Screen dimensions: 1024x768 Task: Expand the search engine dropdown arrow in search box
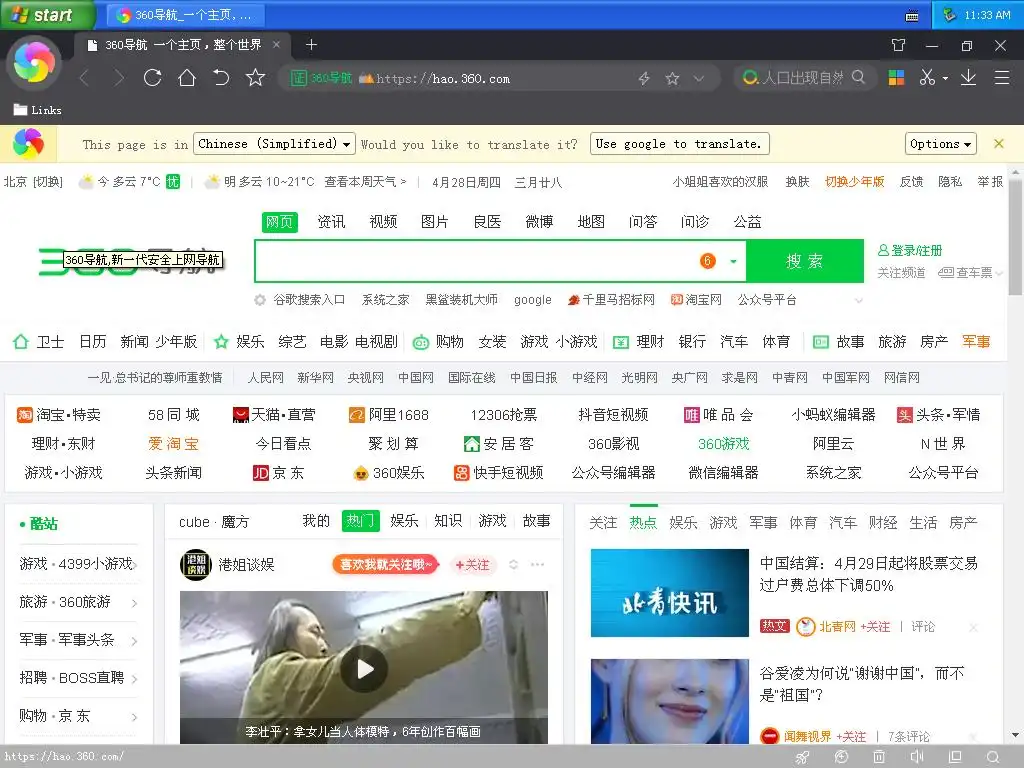733,261
